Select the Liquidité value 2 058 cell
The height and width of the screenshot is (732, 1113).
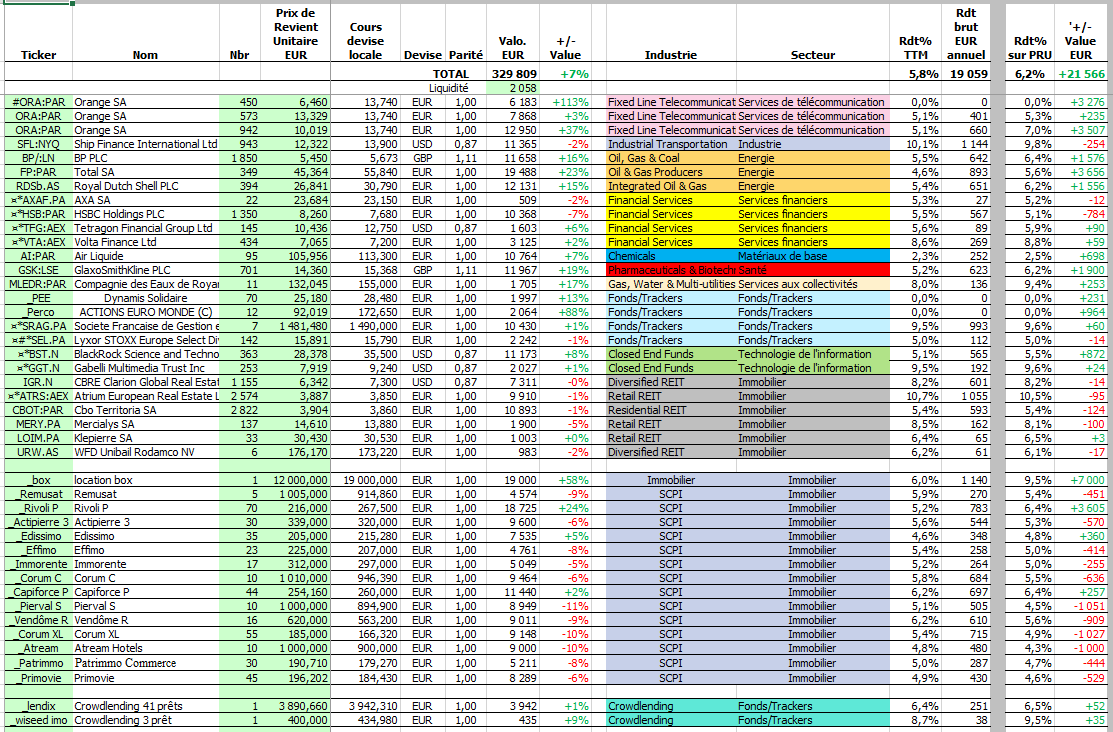click(513, 88)
